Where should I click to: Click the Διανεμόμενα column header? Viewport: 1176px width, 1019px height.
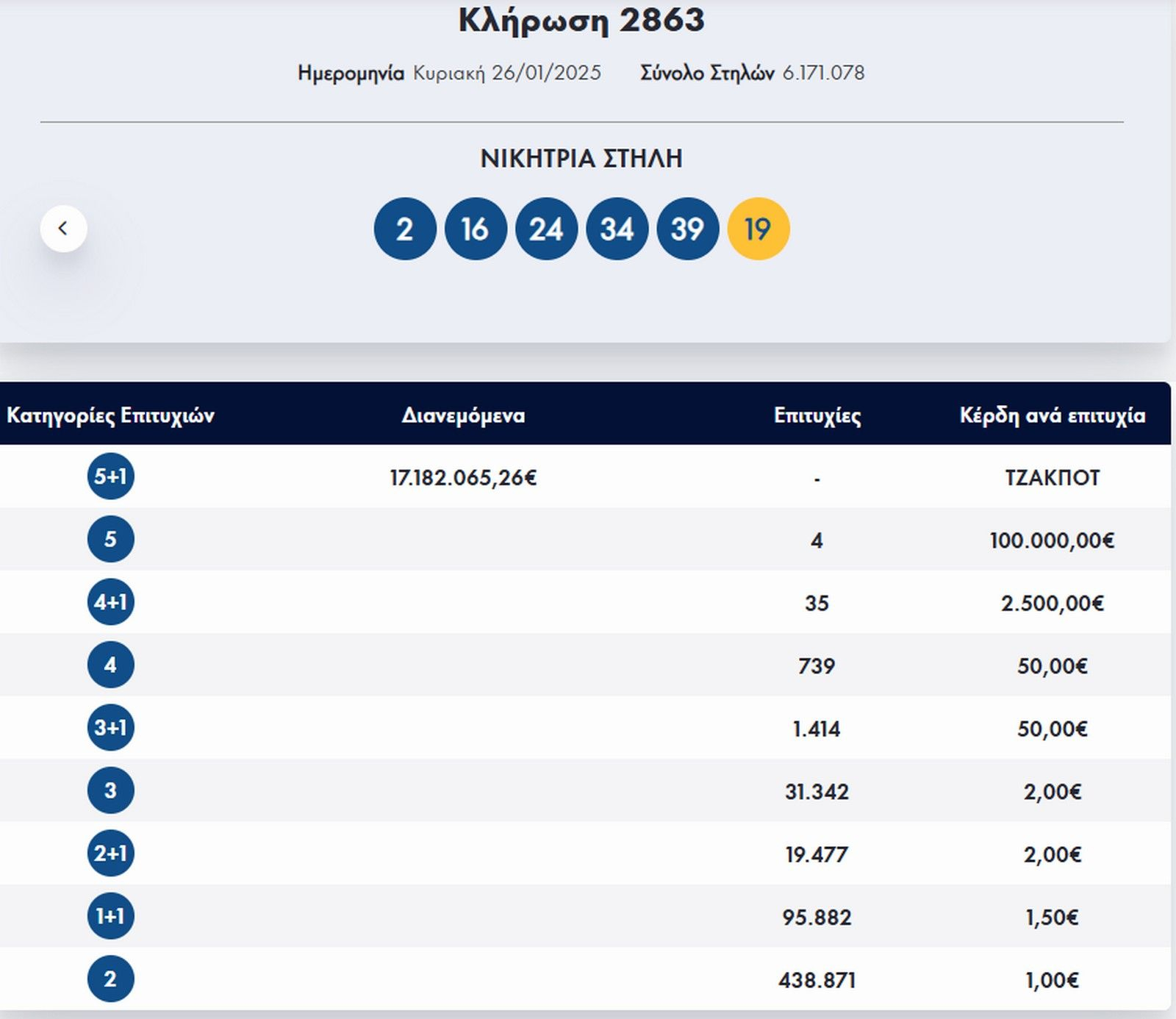463,415
